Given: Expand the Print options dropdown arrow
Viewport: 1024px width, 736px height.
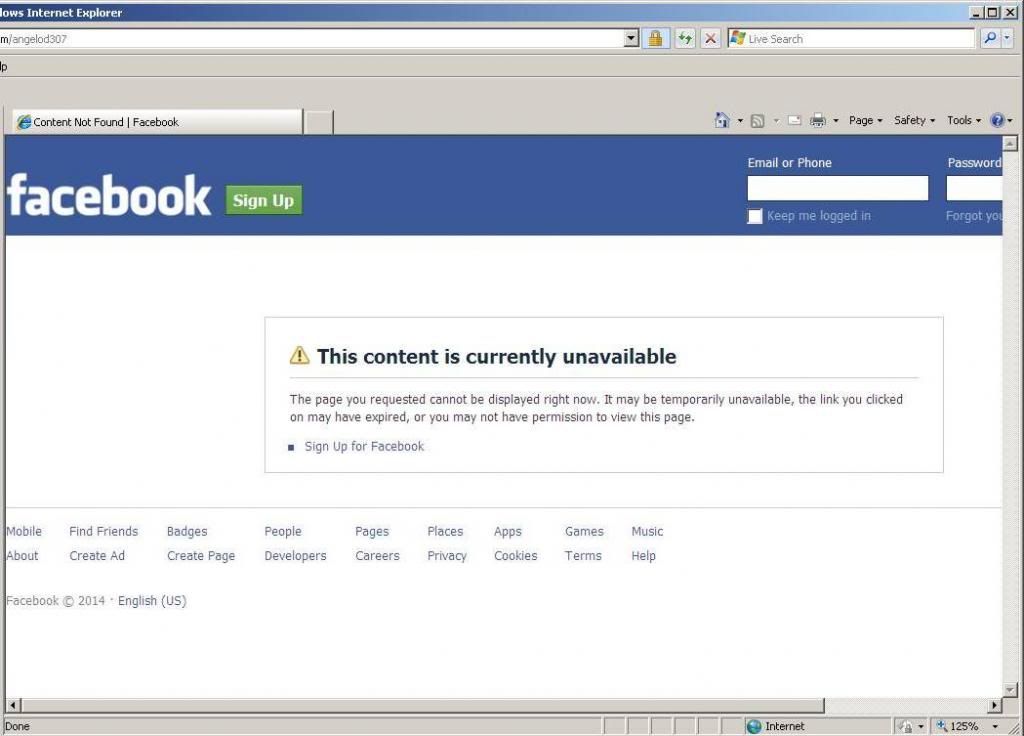Looking at the screenshot, I should pyautogui.click(x=835, y=121).
